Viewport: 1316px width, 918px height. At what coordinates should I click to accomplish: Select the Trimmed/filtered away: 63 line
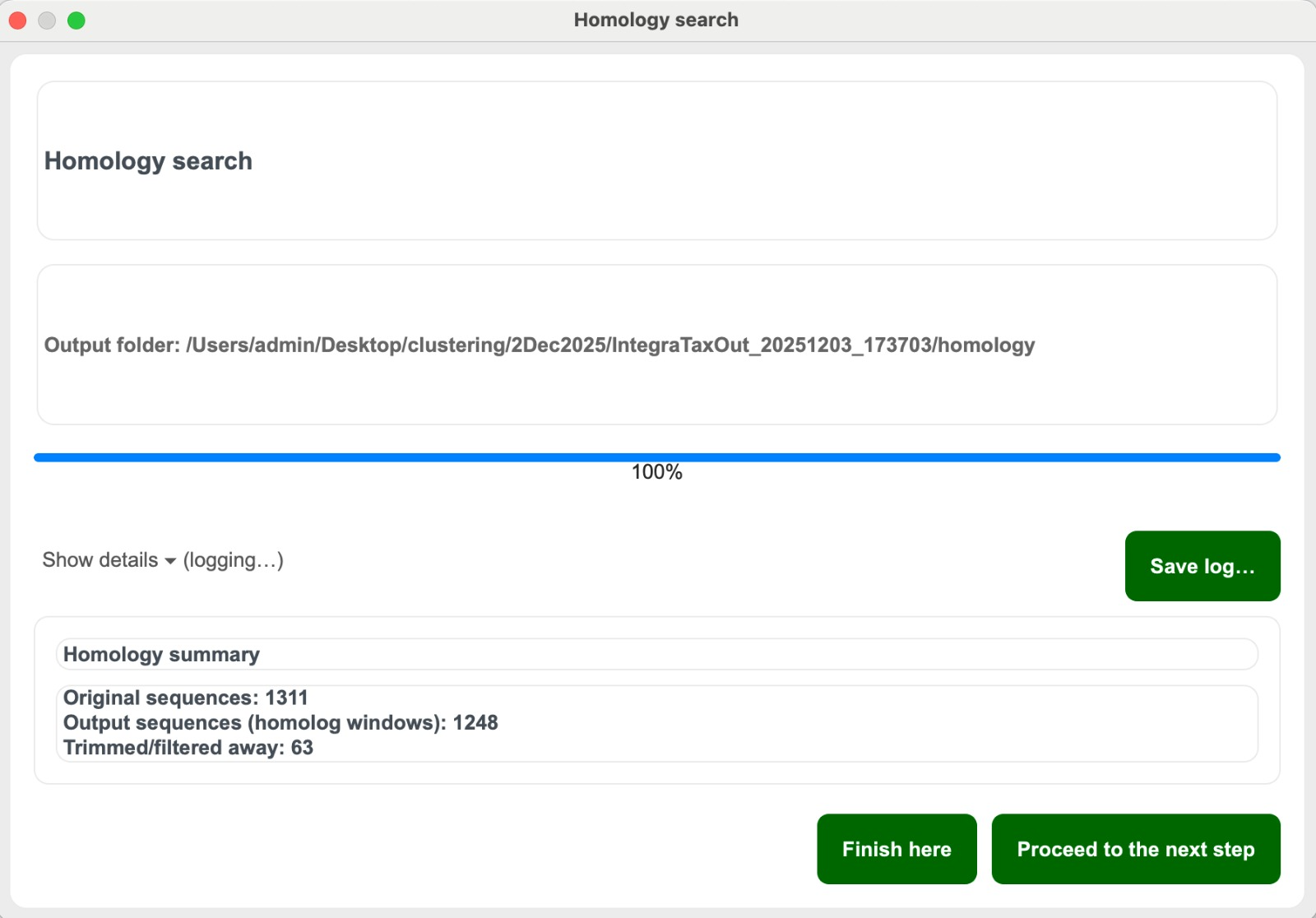coord(188,748)
